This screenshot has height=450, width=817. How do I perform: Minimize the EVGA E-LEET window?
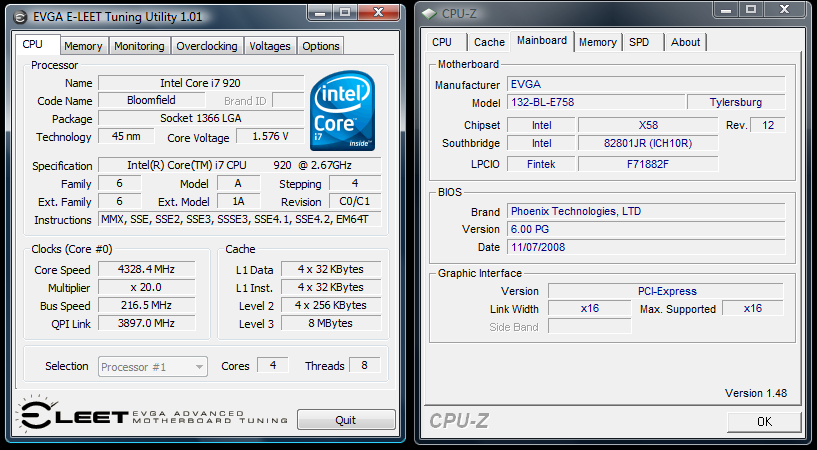click(x=320, y=12)
